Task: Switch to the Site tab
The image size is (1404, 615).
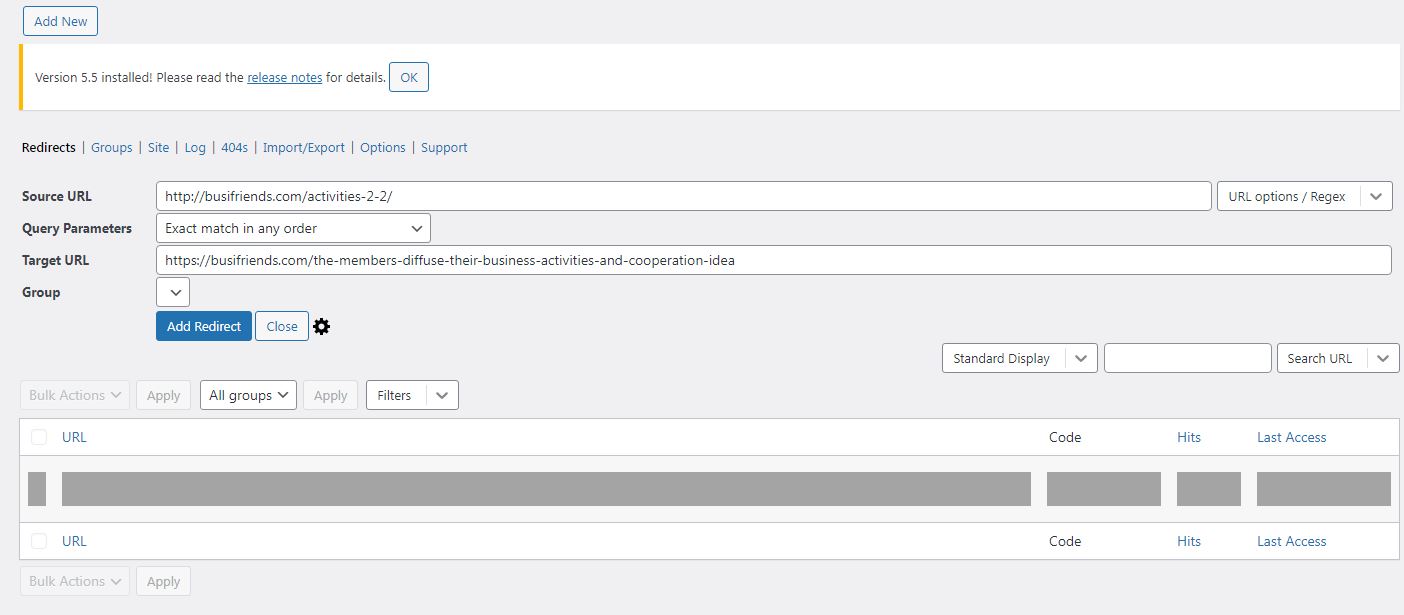Action: [x=158, y=147]
